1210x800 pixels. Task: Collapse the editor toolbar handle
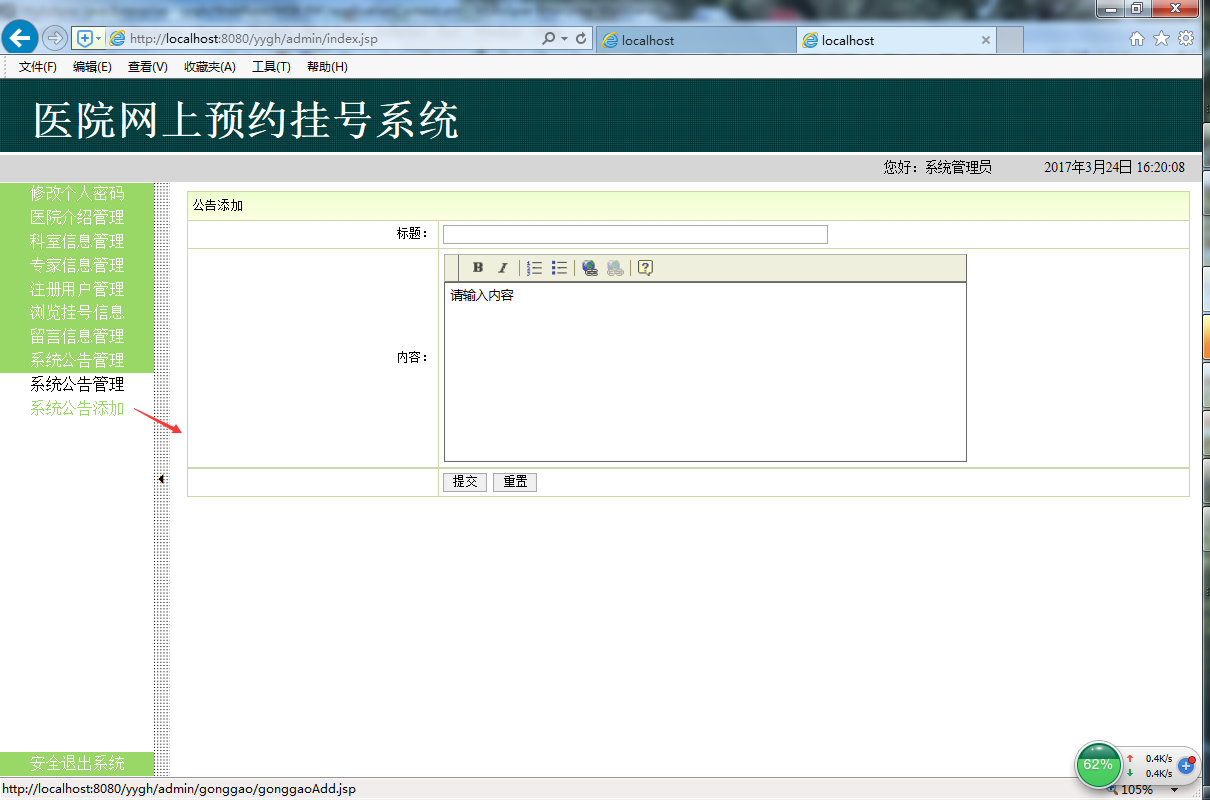[x=451, y=268]
